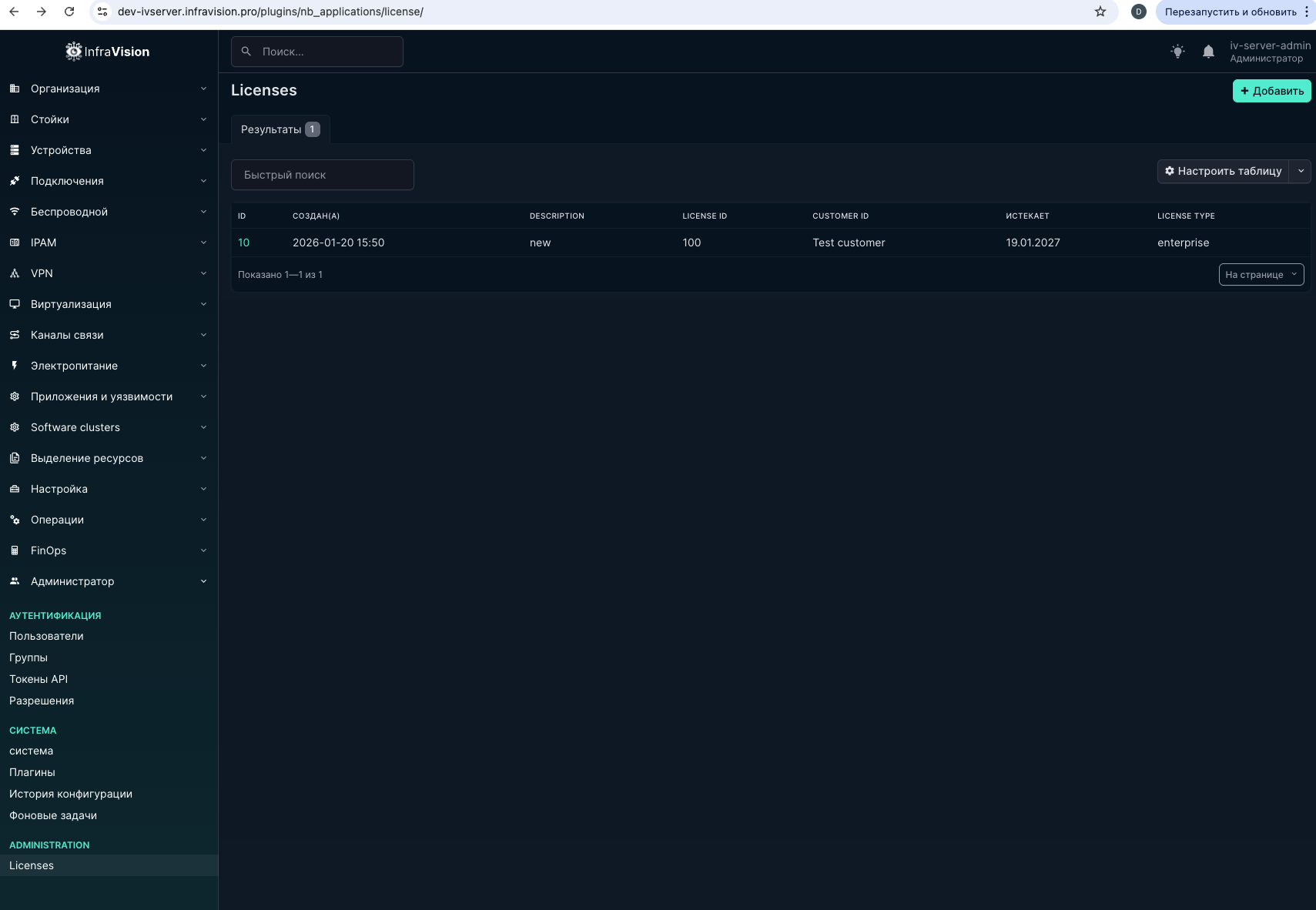Click the Быстрый поиск quick search field
The image size is (1316, 910).
(322, 175)
